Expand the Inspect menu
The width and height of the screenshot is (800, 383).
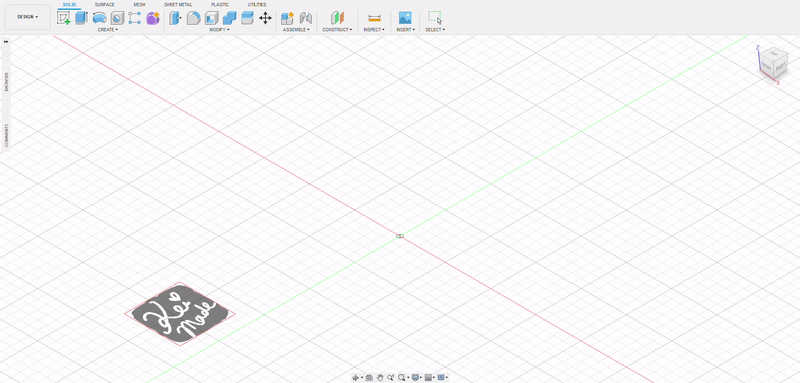374,30
